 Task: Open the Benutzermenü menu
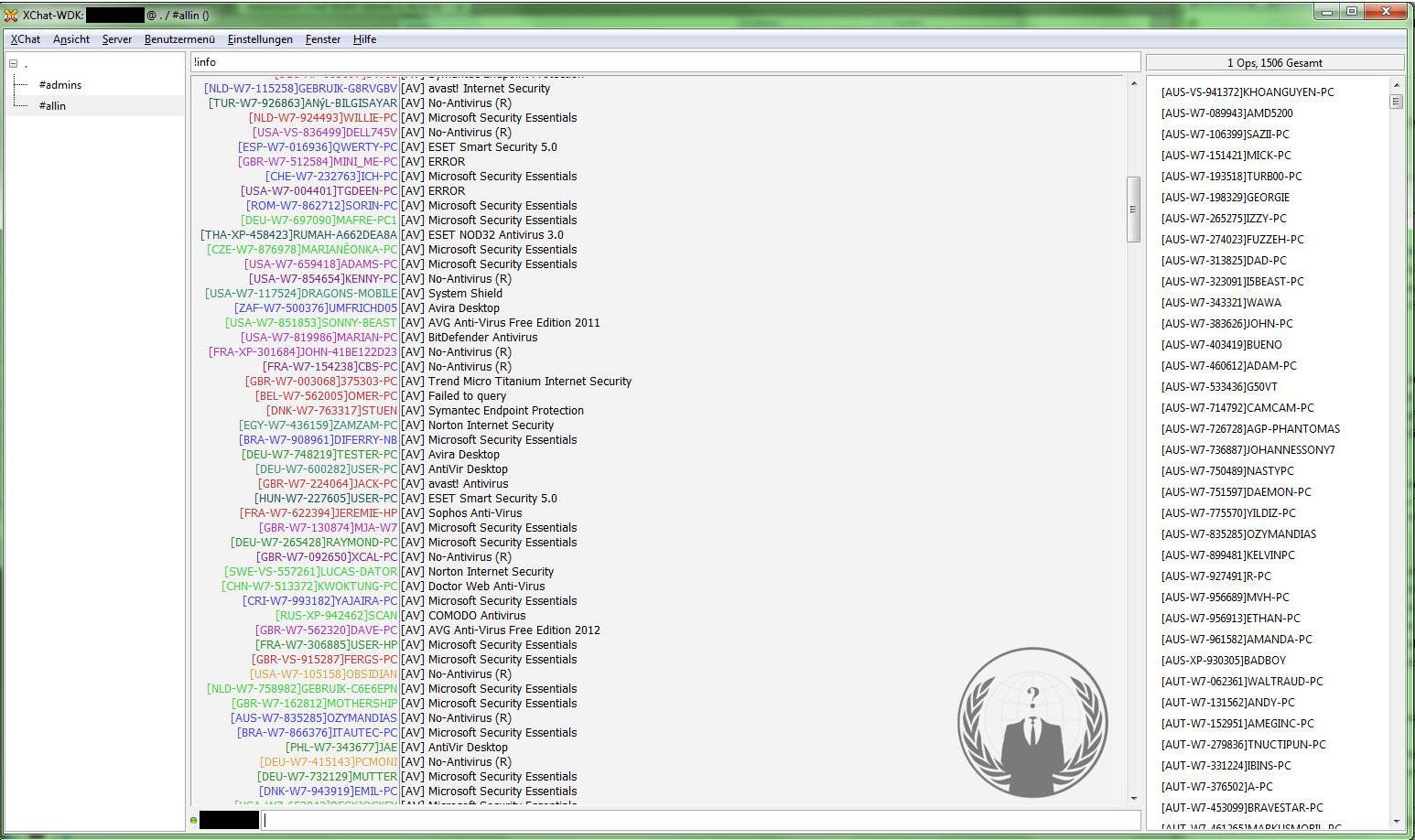point(179,39)
